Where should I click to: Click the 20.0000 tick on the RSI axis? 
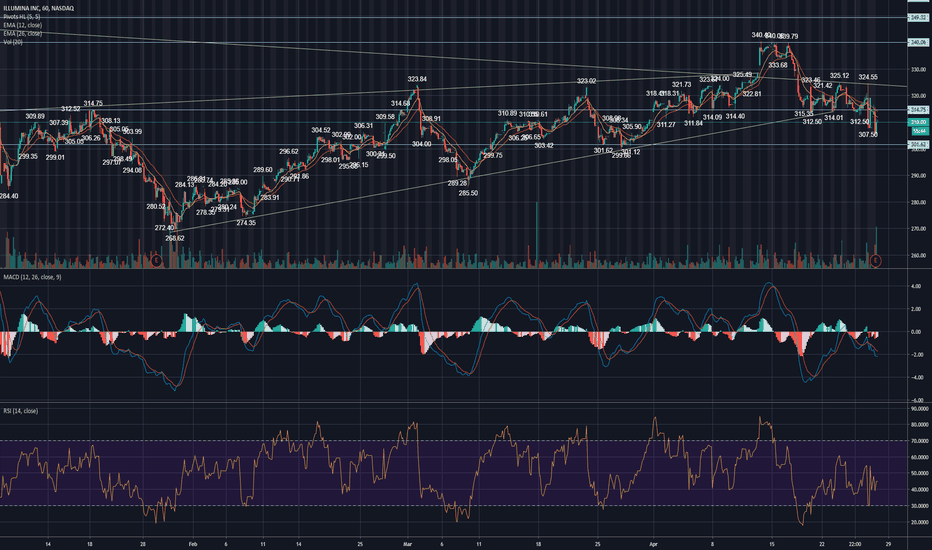pos(919,522)
